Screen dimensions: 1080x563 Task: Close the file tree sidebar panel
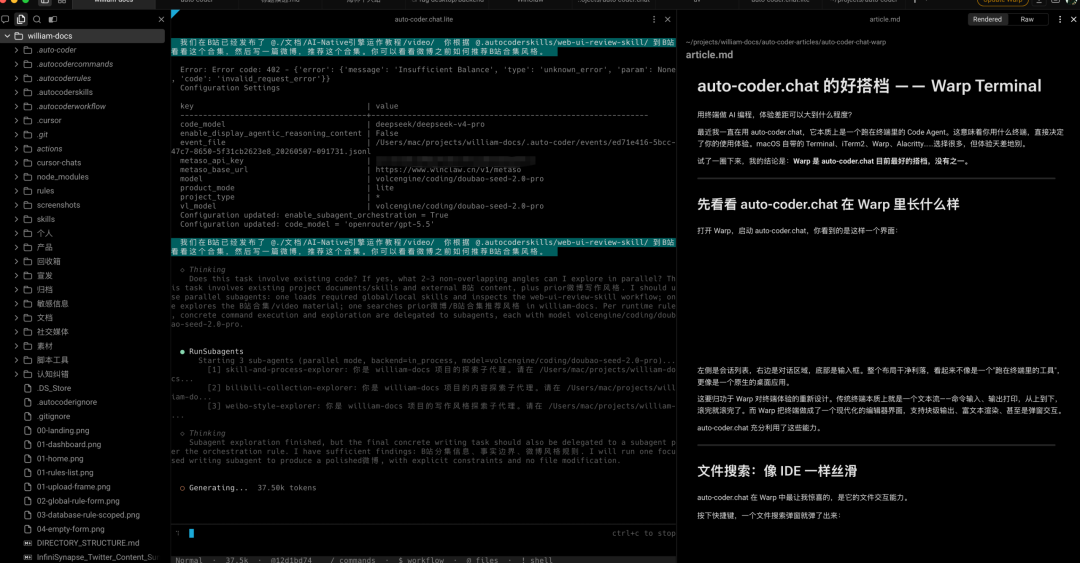(161, 19)
